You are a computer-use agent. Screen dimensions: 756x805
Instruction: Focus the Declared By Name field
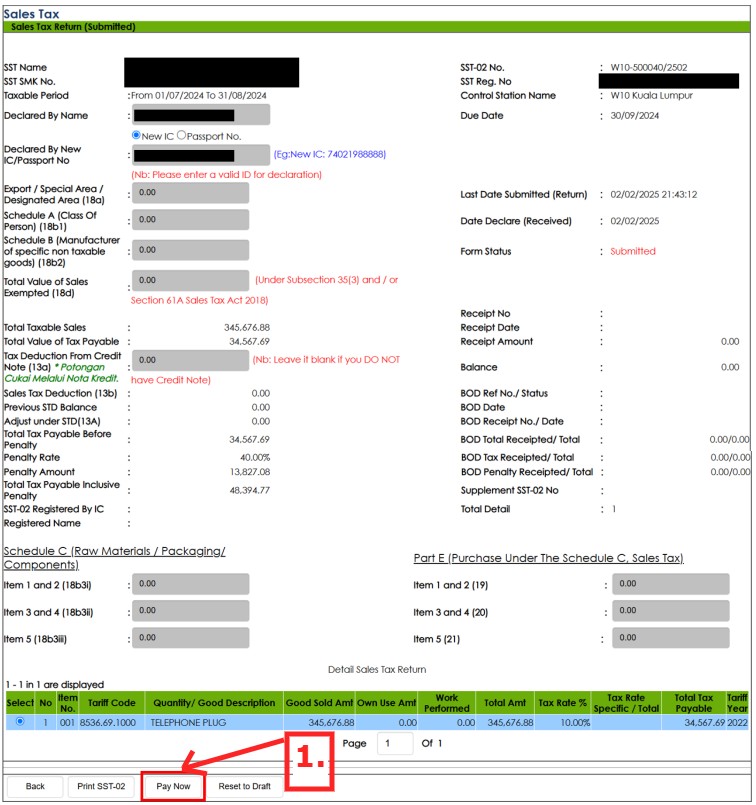200,115
